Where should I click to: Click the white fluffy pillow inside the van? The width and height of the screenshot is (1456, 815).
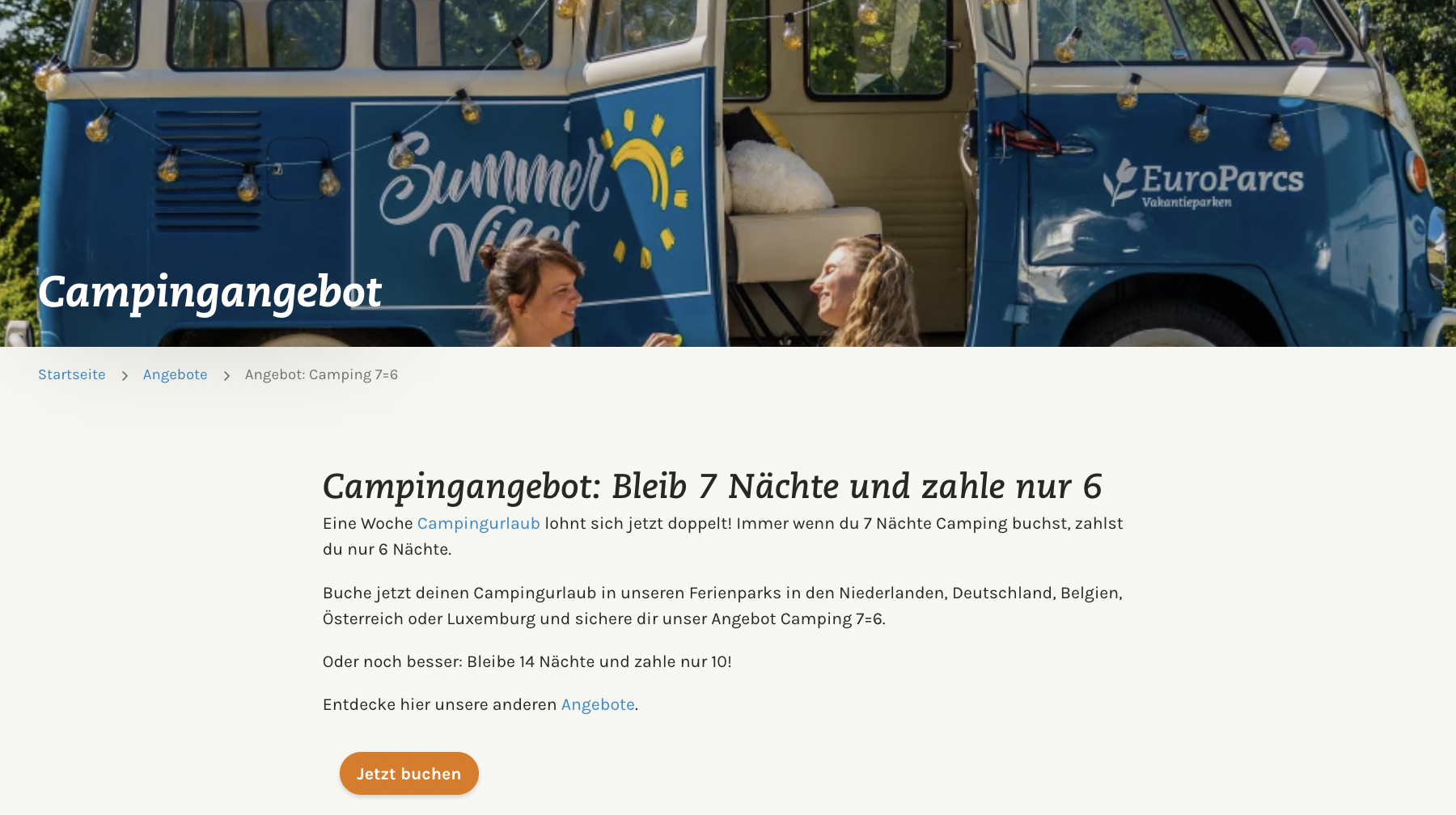pyautogui.click(x=777, y=176)
